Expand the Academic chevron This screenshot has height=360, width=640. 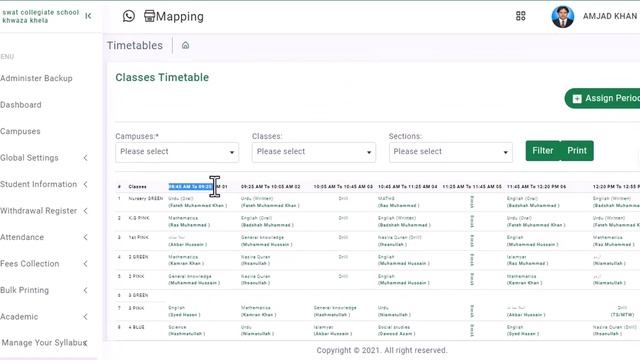(x=85, y=317)
